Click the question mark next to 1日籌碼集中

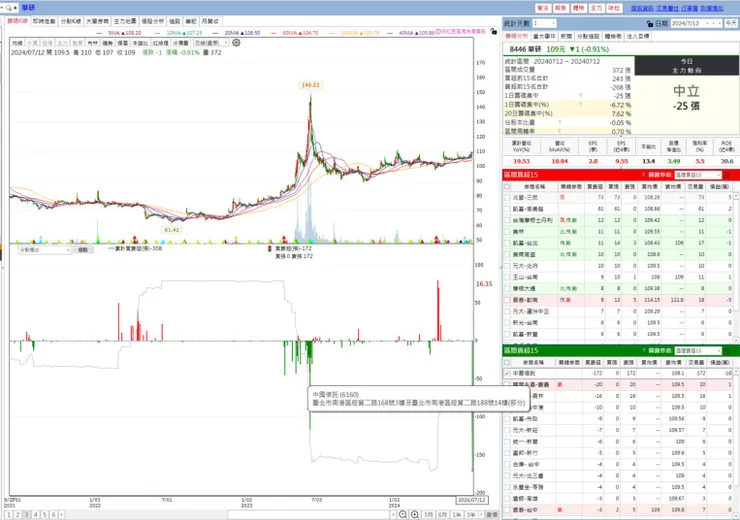(x=580, y=96)
